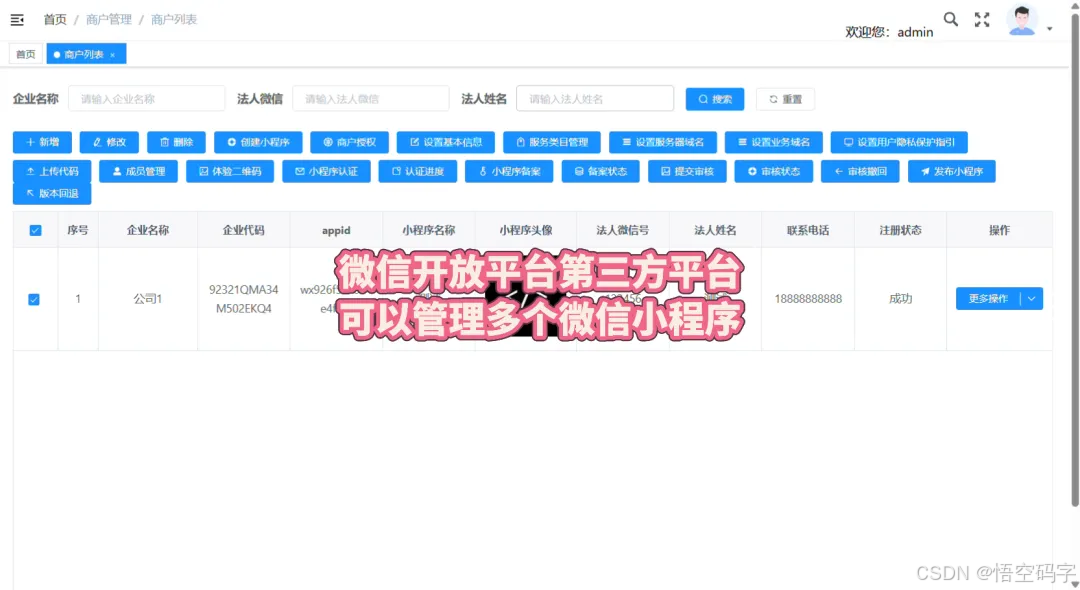The width and height of the screenshot is (1080, 590).
Task: Roll back with 版本回退
Action: point(52,193)
